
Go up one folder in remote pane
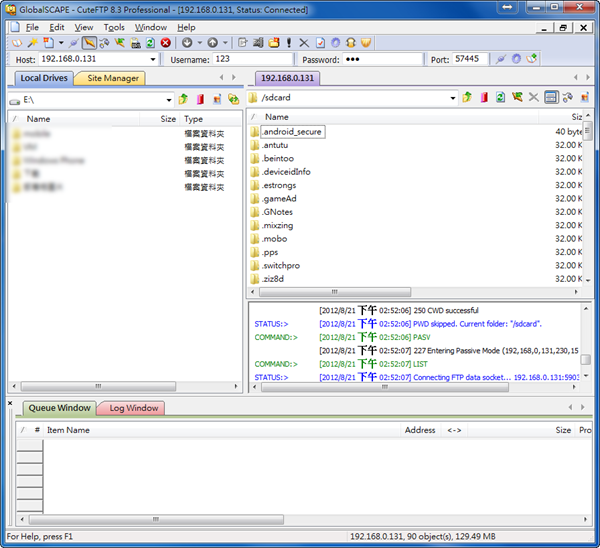[466, 98]
